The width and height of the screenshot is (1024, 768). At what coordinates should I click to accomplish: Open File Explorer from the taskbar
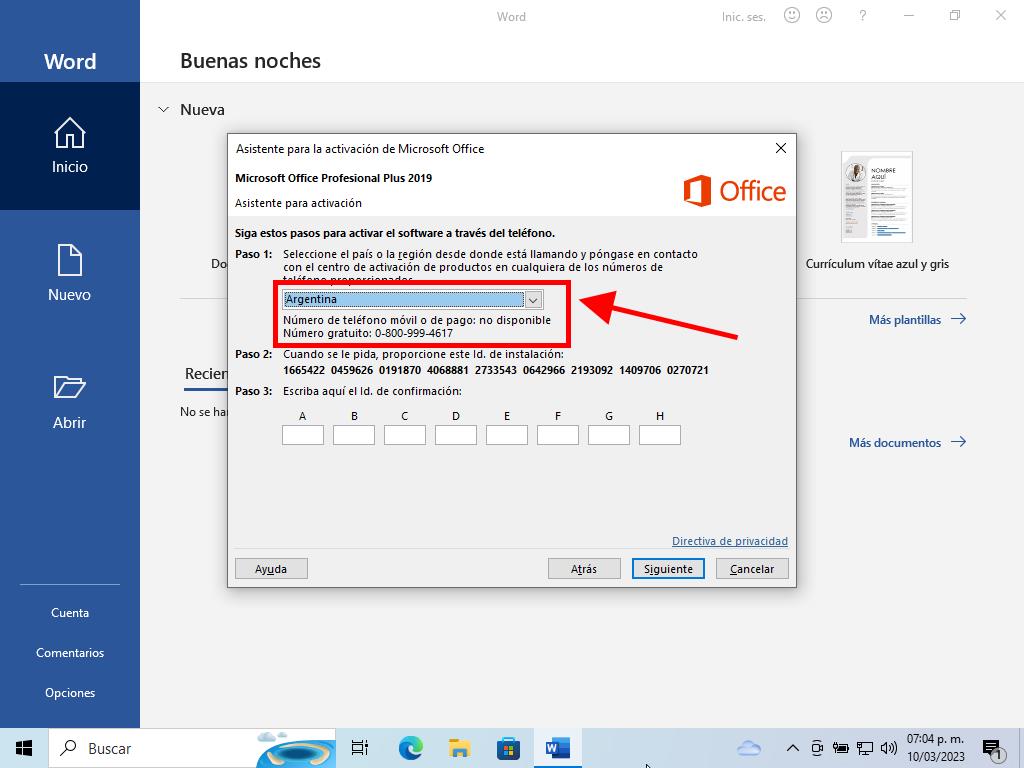459,748
